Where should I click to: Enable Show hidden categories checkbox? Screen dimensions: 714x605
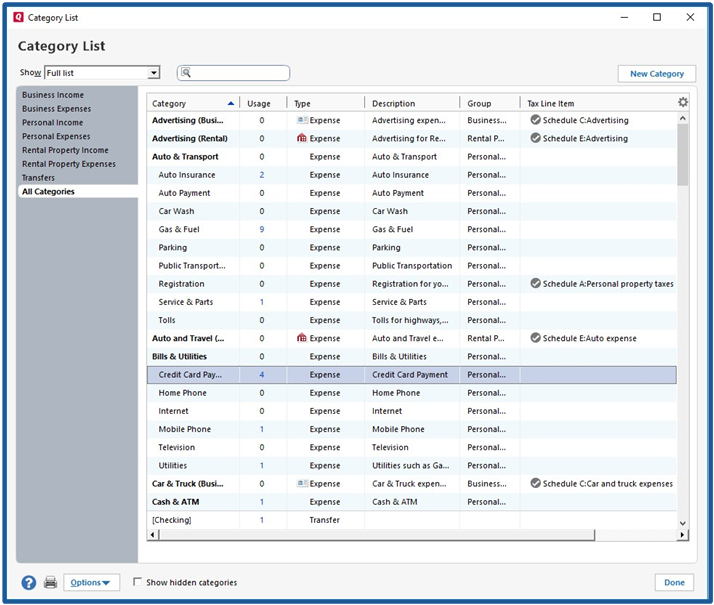138,582
